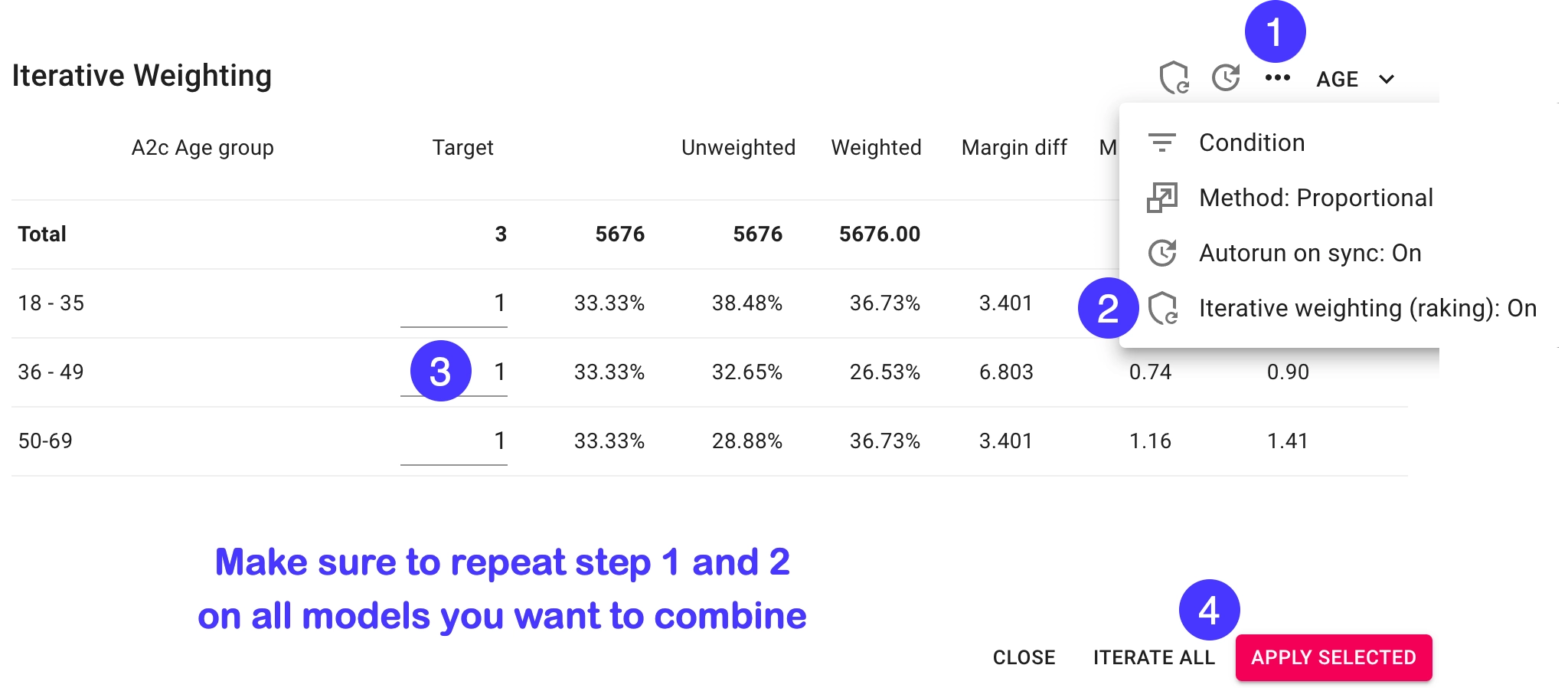Viewport: 1568px width, 688px height.
Task: Toggle Iterative weighting (raking) setting
Action: pyautogui.click(x=1367, y=308)
